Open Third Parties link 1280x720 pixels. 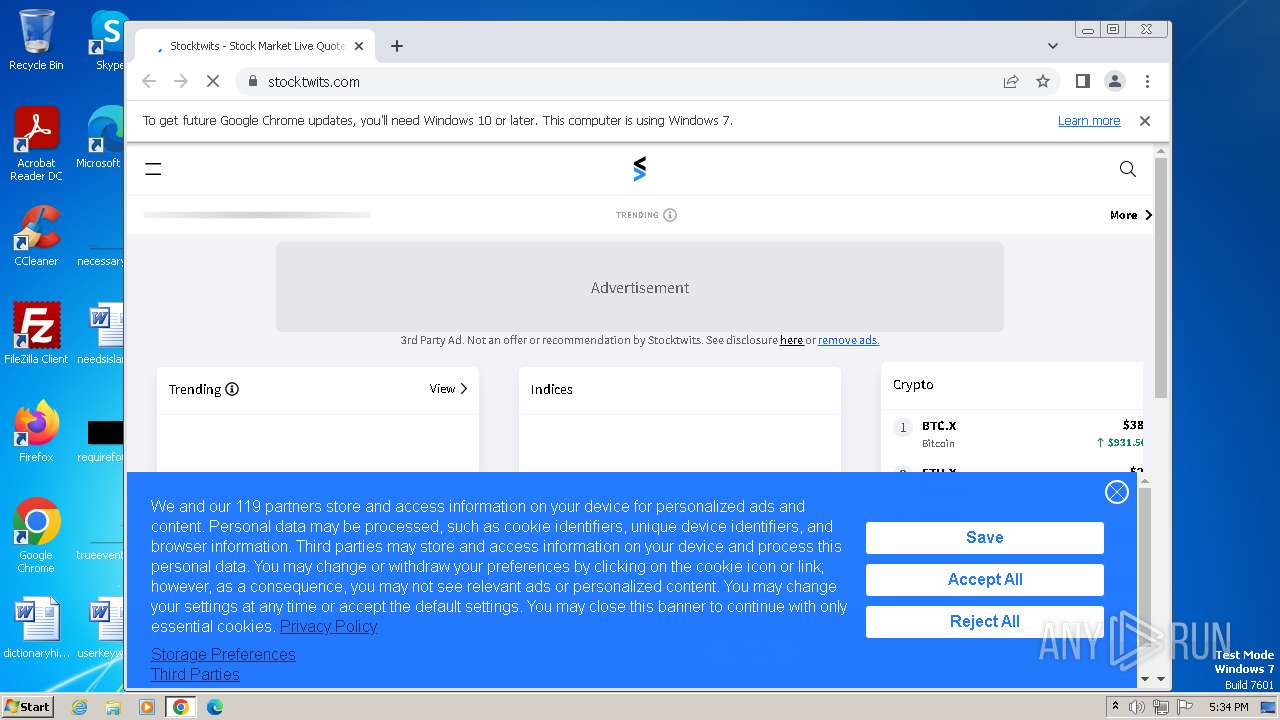[x=195, y=674]
